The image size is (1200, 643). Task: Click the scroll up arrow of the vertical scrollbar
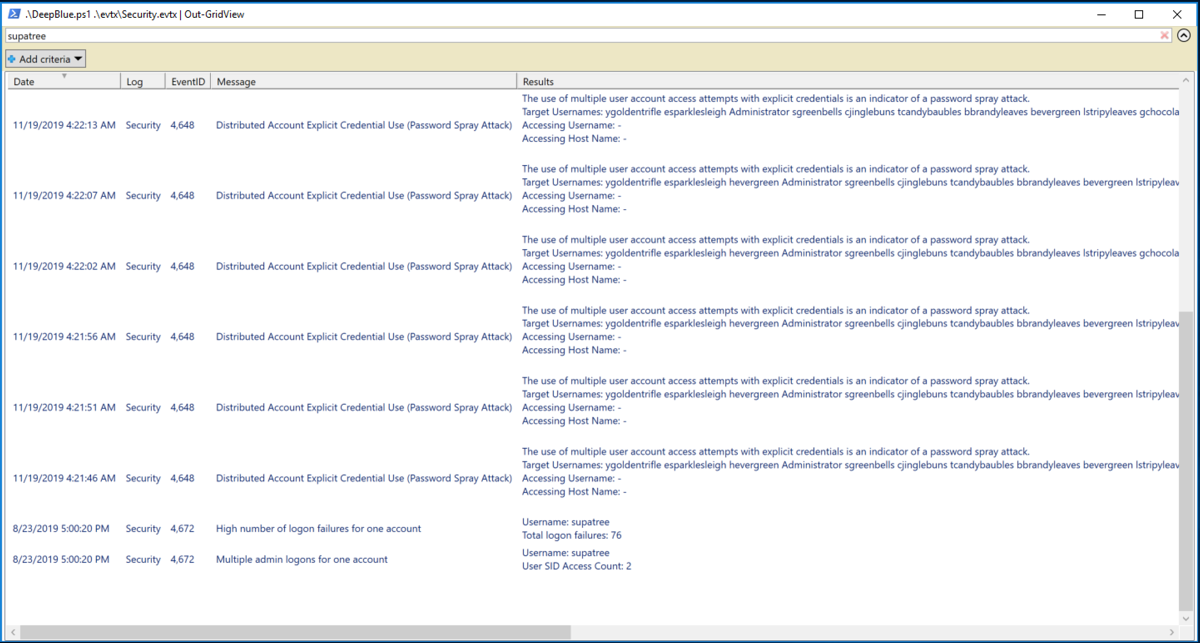pyautogui.click(x=1186, y=81)
